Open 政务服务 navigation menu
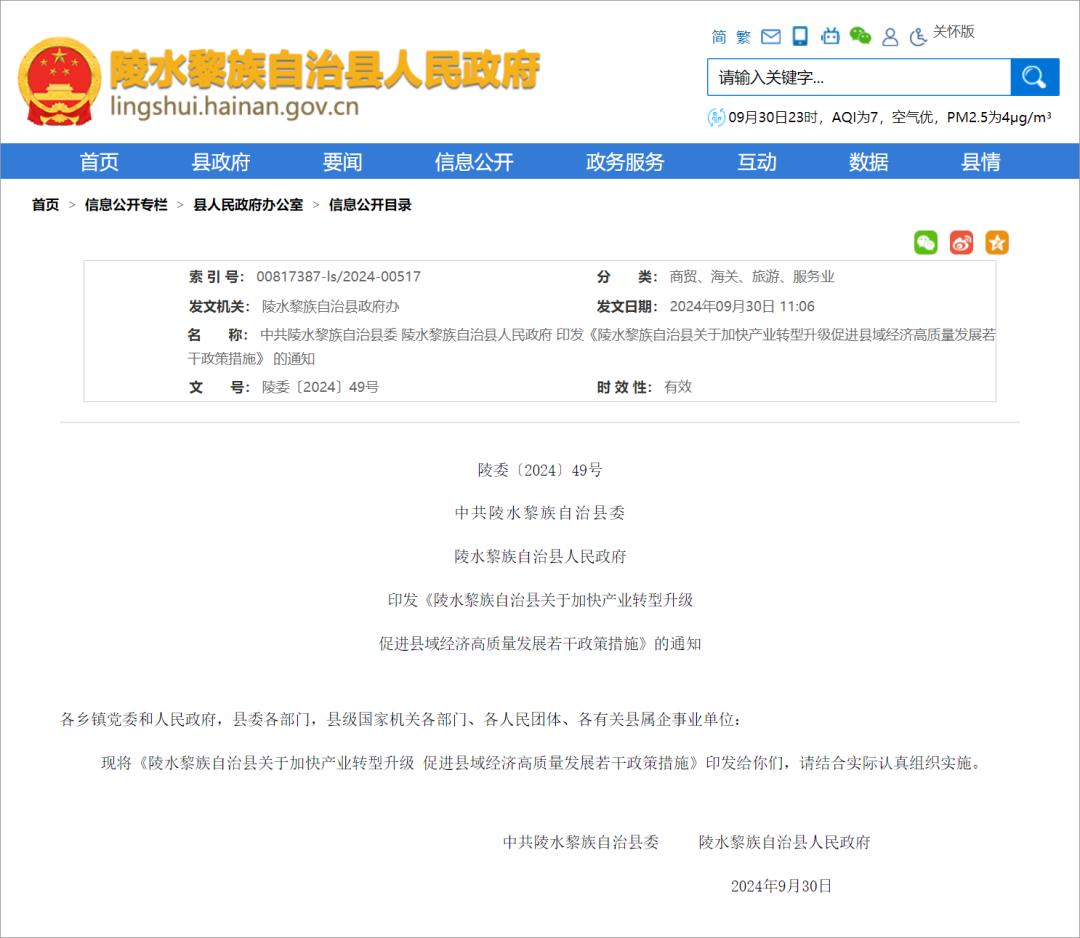Image resolution: width=1080 pixels, height=938 pixels. (625, 162)
